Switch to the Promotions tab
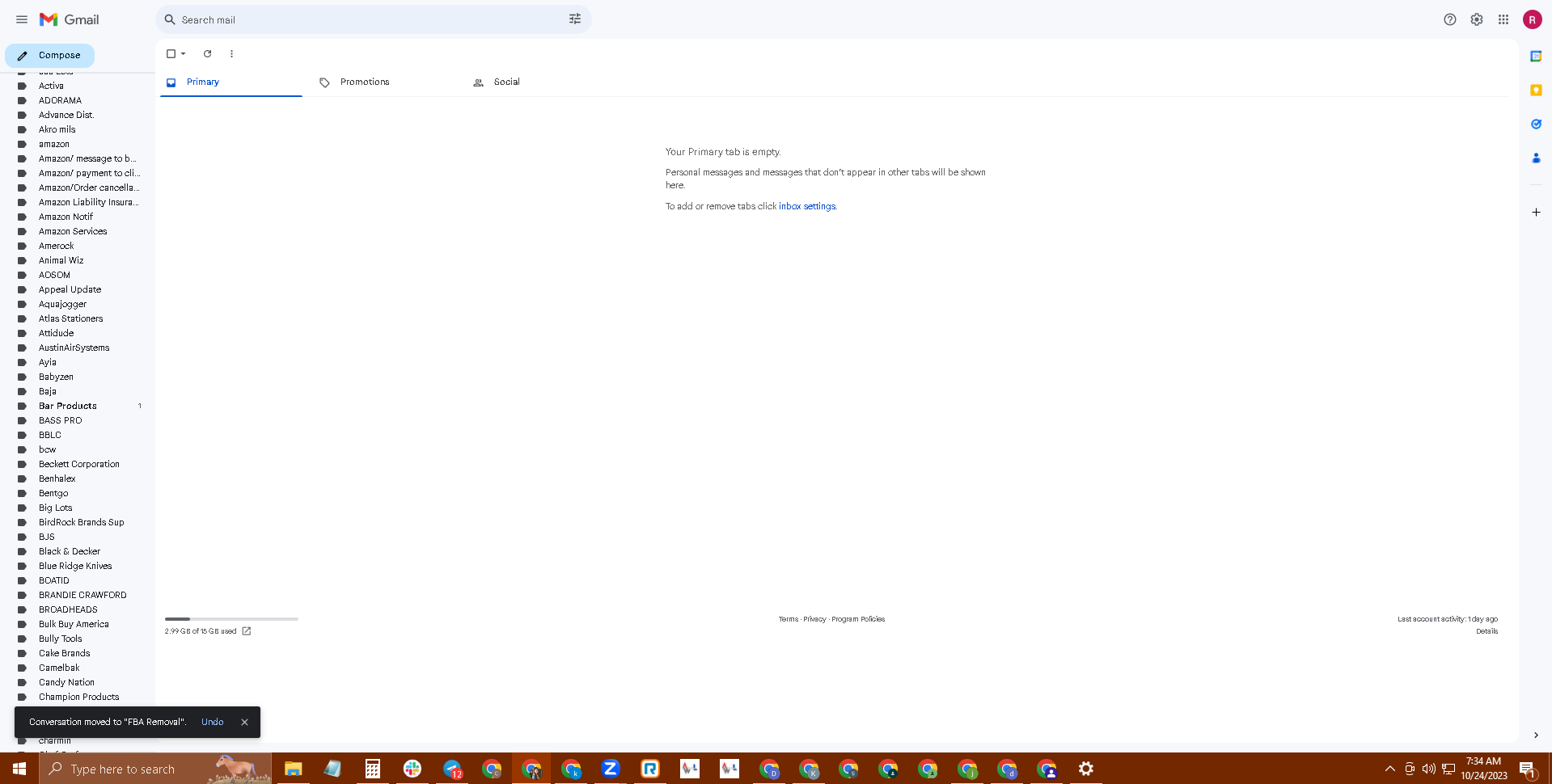The height and width of the screenshot is (784, 1552). point(384,82)
